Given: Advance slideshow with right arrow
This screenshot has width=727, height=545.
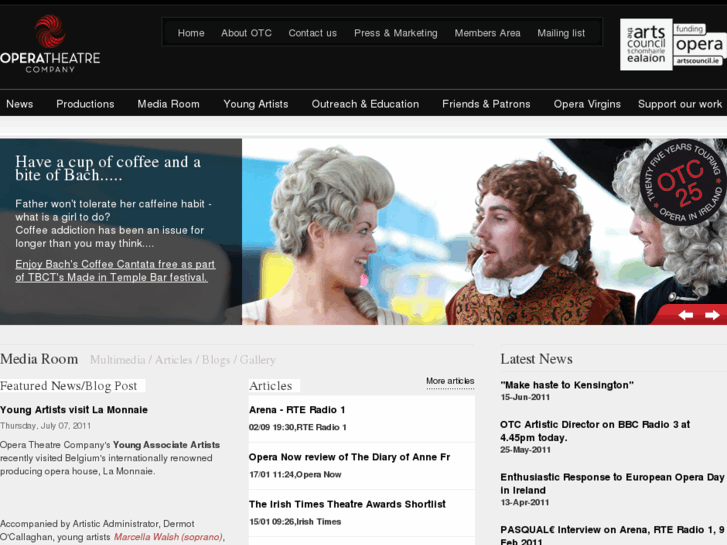Looking at the screenshot, I should click(x=712, y=315).
